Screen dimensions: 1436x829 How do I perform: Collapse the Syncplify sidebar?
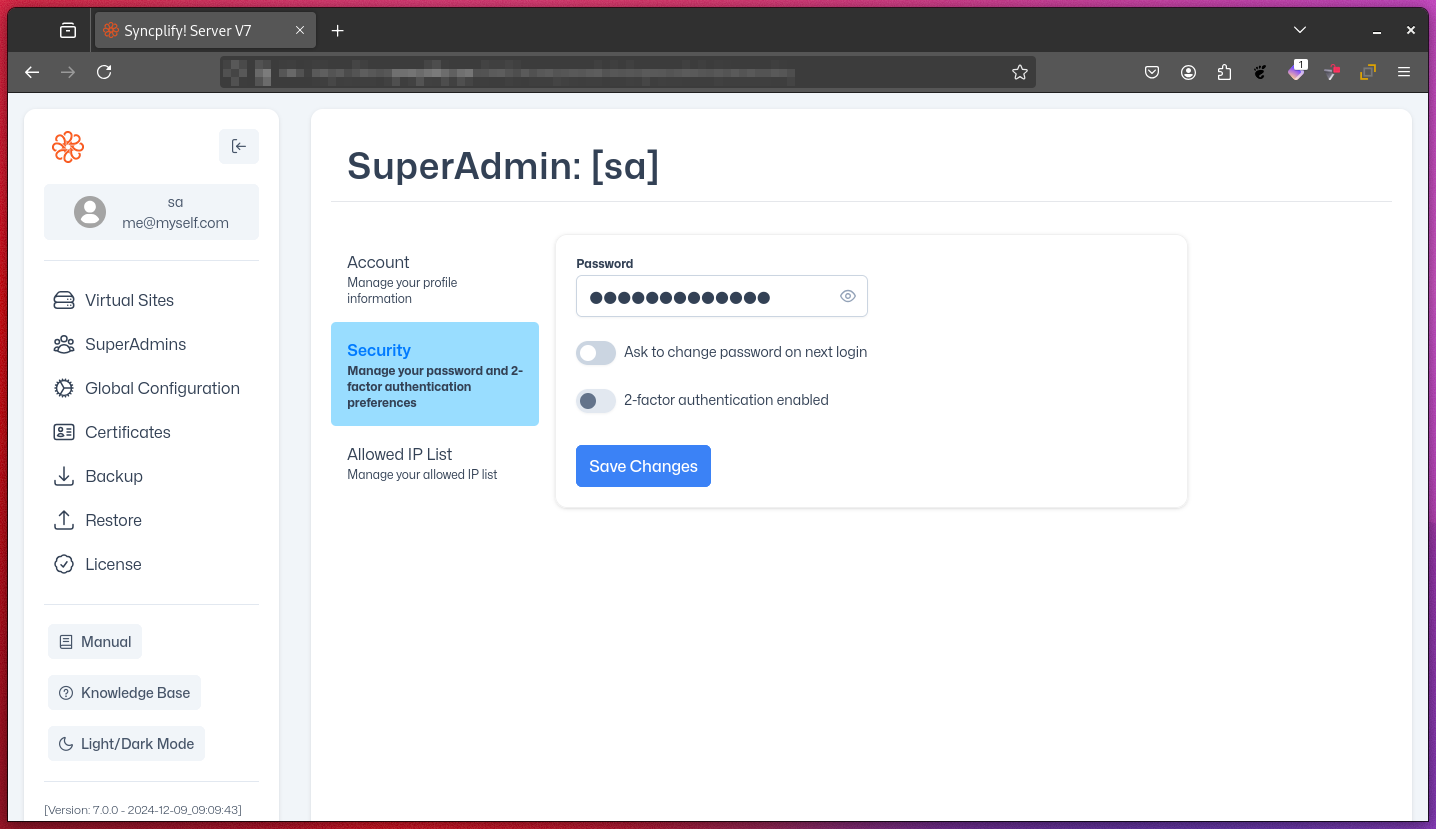[239, 146]
